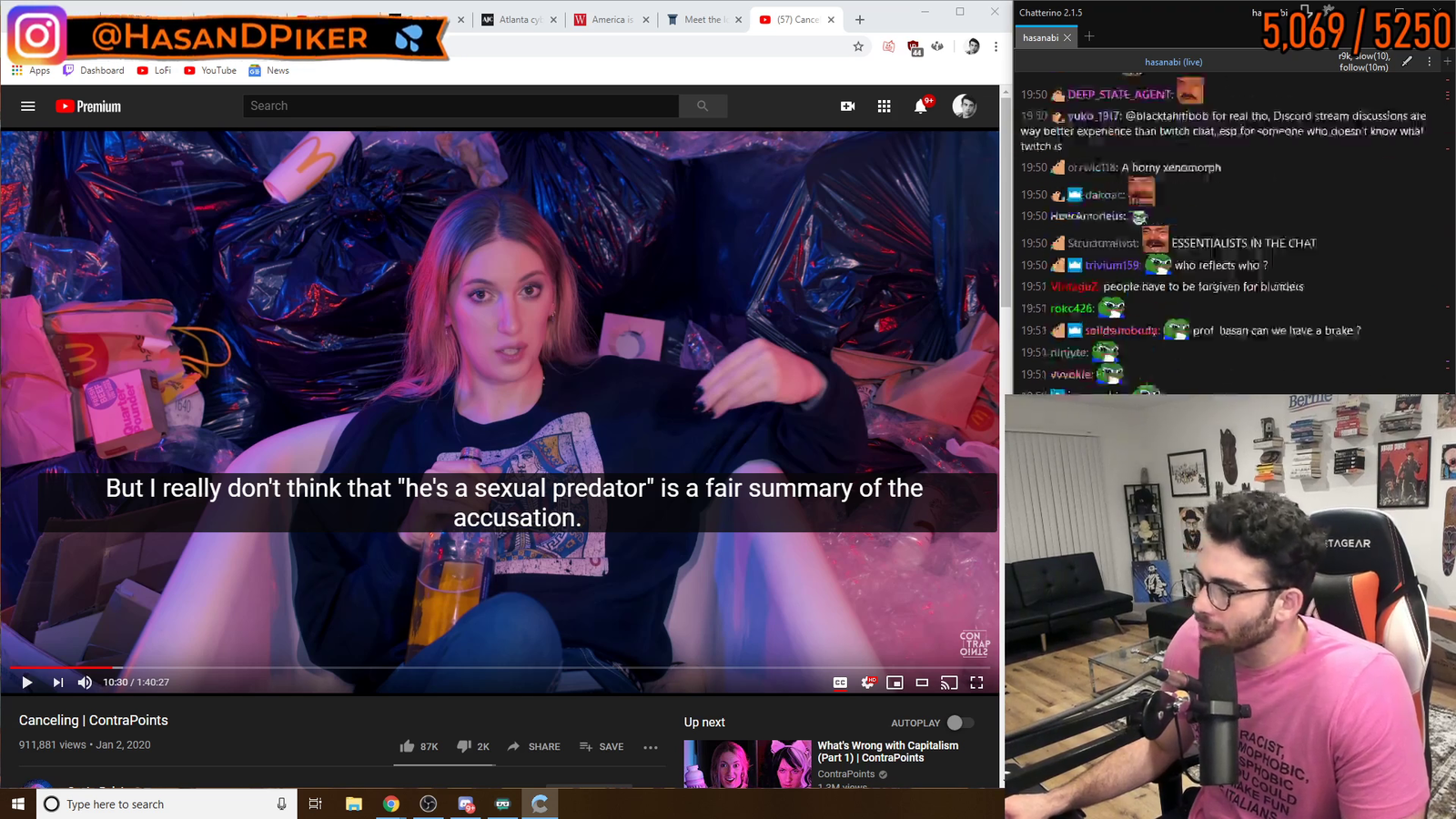The image size is (1456, 819).
Task: Seek using the video progress bar
Action: tap(499, 668)
